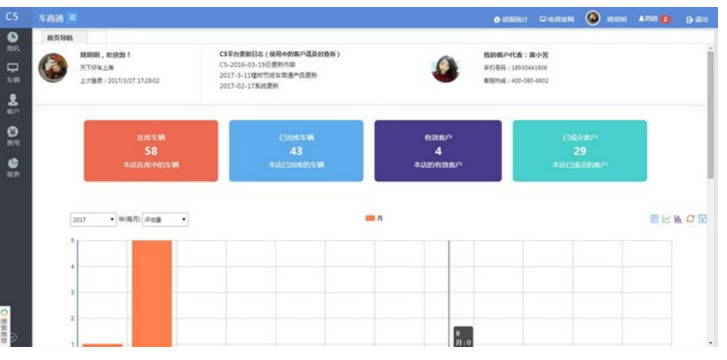727x360 pixels.
Task: Click the 车商通 title in header
Action: tap(51, 18)
